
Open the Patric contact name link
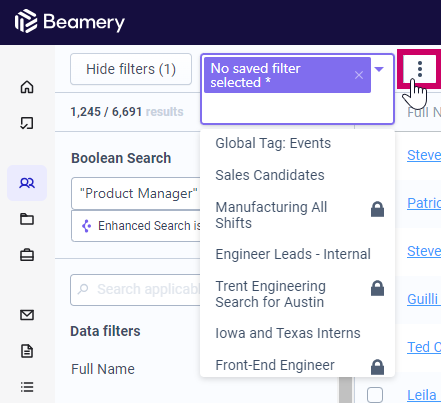(x=424, y=203)
